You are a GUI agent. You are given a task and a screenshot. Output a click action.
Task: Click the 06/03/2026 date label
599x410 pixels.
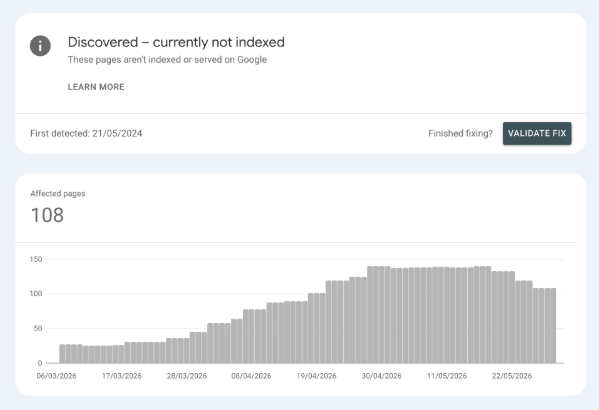(x=57, y=376)
